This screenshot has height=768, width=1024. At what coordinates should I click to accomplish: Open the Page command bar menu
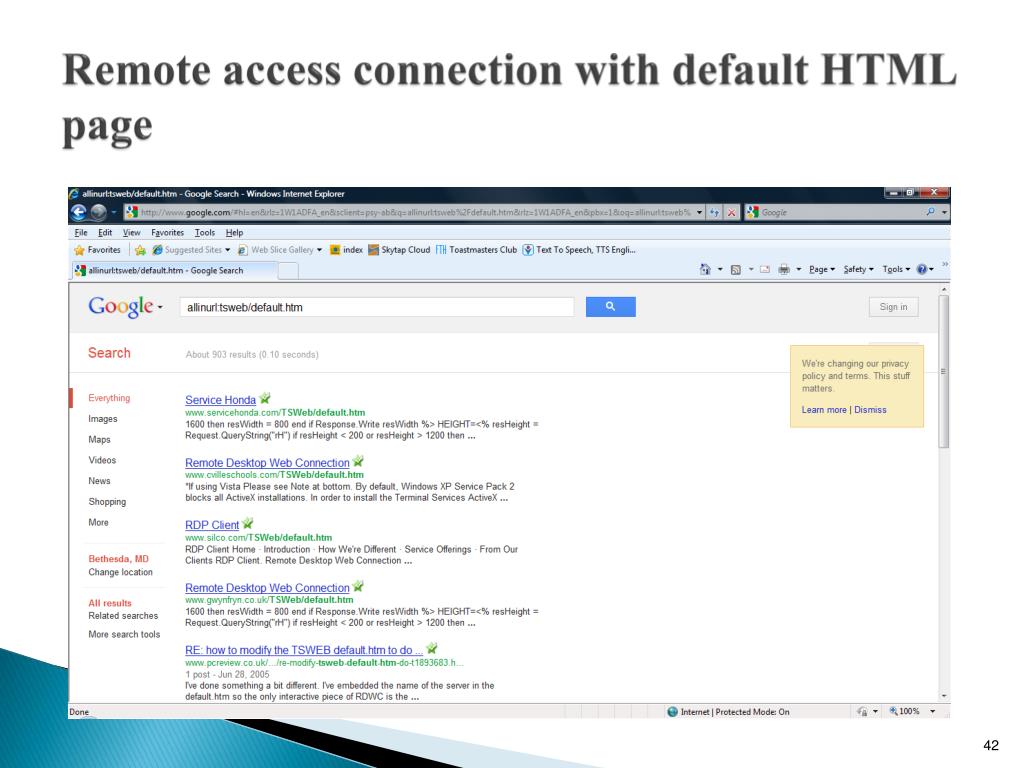[x=822, y=269]
